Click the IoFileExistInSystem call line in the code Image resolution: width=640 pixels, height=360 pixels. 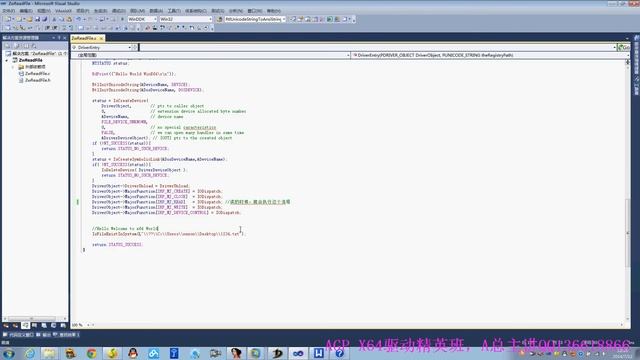coord(169,234)
